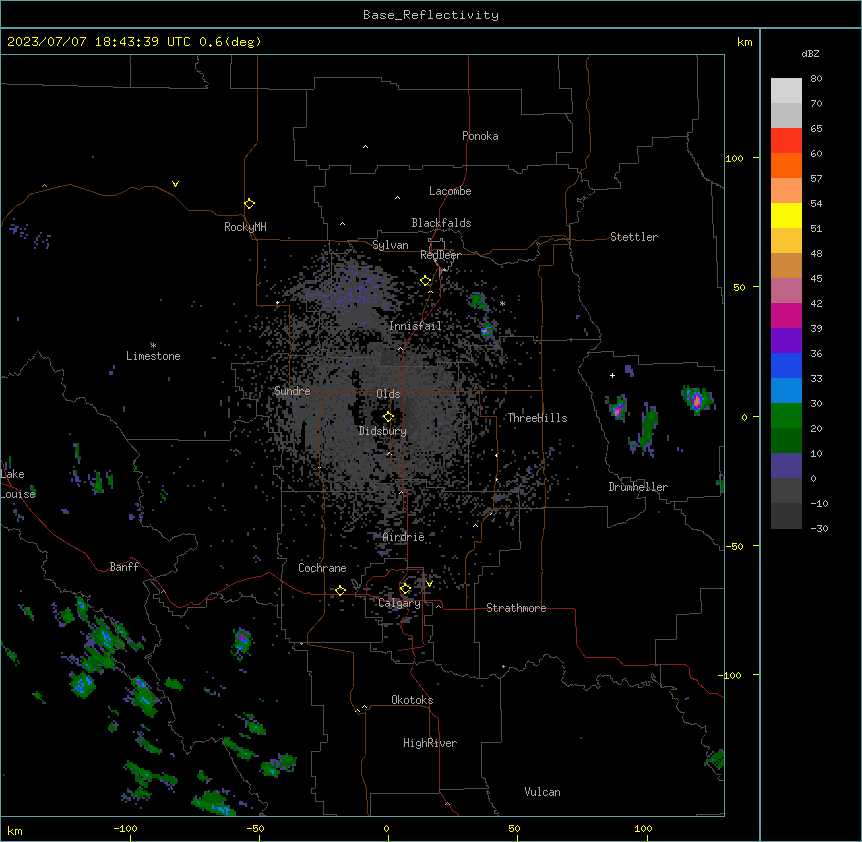Click the ThreeHills label
Viewport: 862px width, 842px height.
pyautogui.click(x=537, y=418)
